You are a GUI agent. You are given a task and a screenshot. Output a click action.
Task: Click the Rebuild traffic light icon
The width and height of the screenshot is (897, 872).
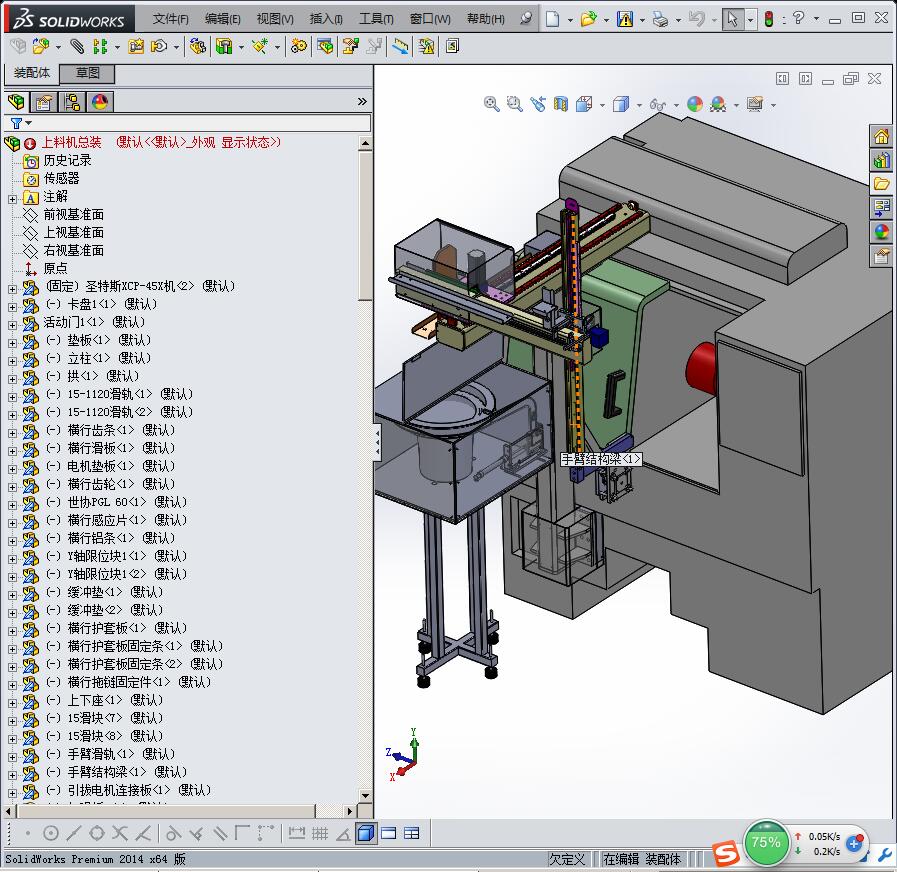pos(768,19)
